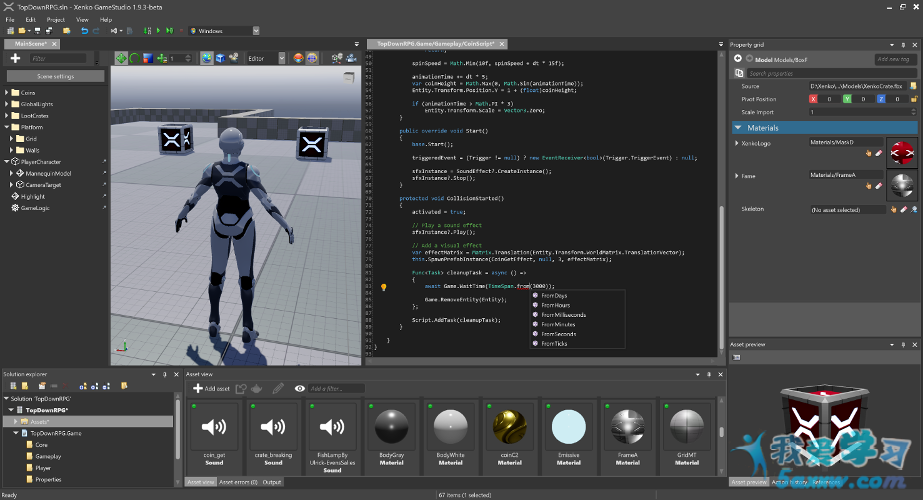
Task: Toggle the eye visibility filter in Asset view
Action: (x=300, y=388)
